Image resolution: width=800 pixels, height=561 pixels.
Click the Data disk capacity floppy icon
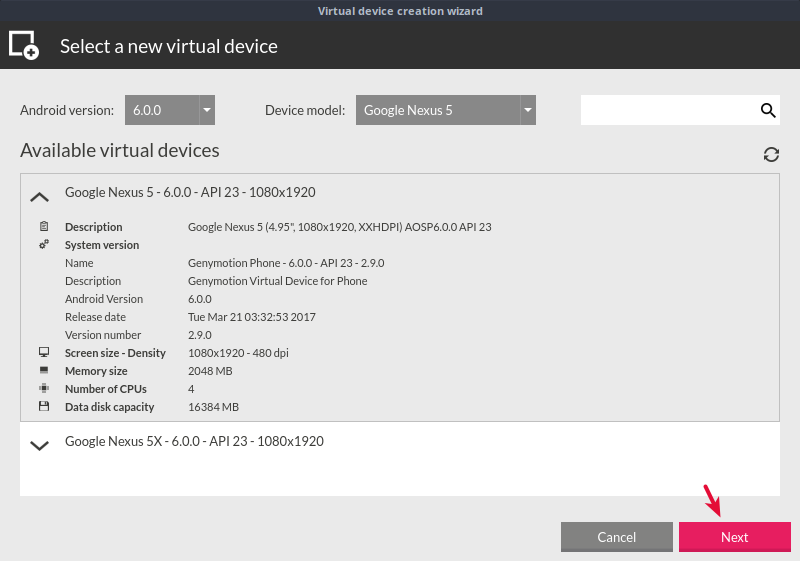point(44,406)
